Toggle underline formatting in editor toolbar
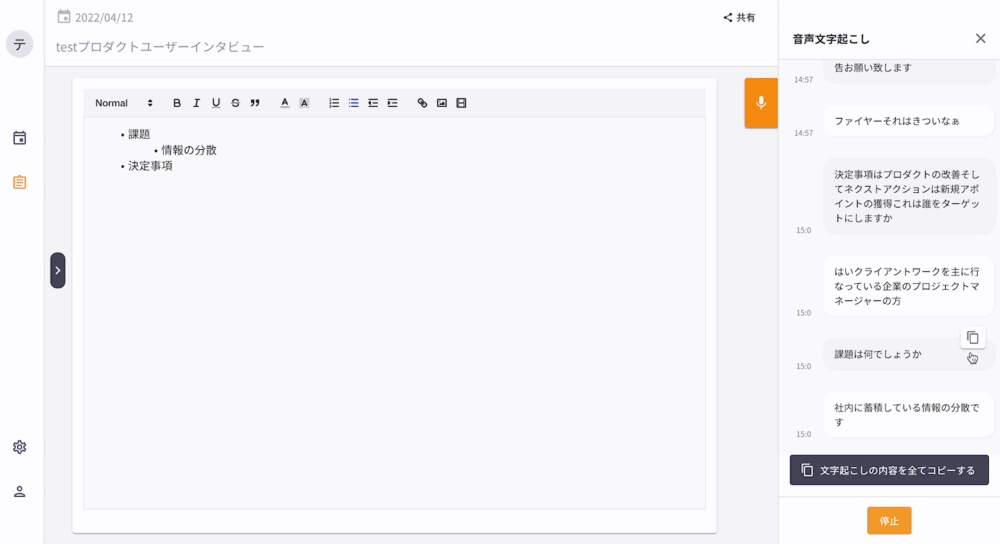This screenshot has width=1000, height=544. click(x=216, y=103)
